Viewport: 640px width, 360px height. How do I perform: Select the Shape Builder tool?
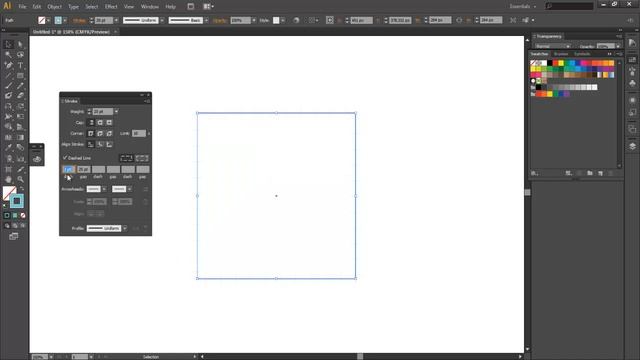point(9,127)
